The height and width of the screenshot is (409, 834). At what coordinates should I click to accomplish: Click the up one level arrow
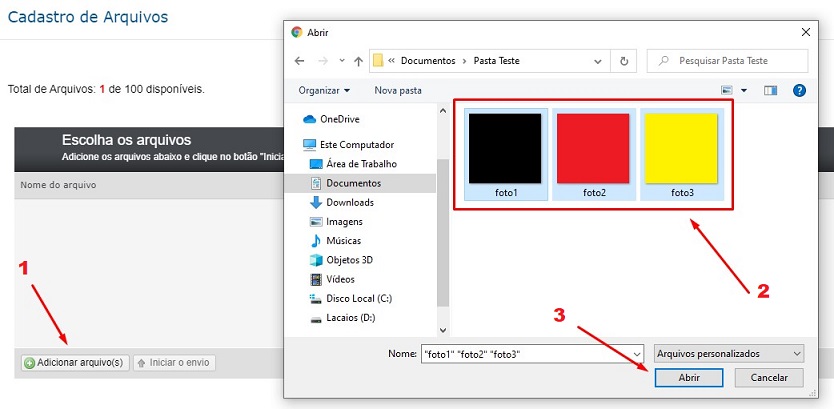(x=358, y=61)
